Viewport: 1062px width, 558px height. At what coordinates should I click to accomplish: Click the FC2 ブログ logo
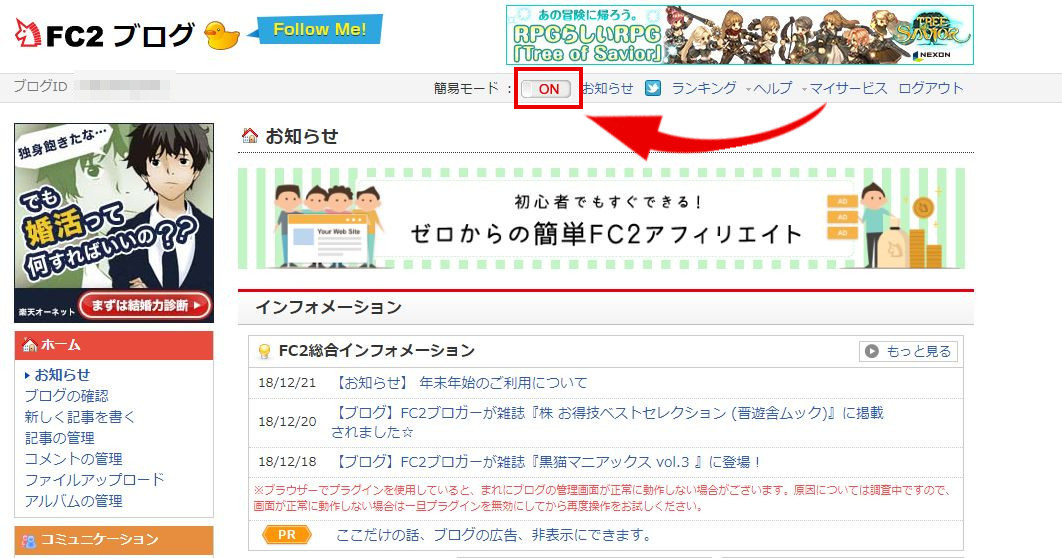[x=105, y=35]
